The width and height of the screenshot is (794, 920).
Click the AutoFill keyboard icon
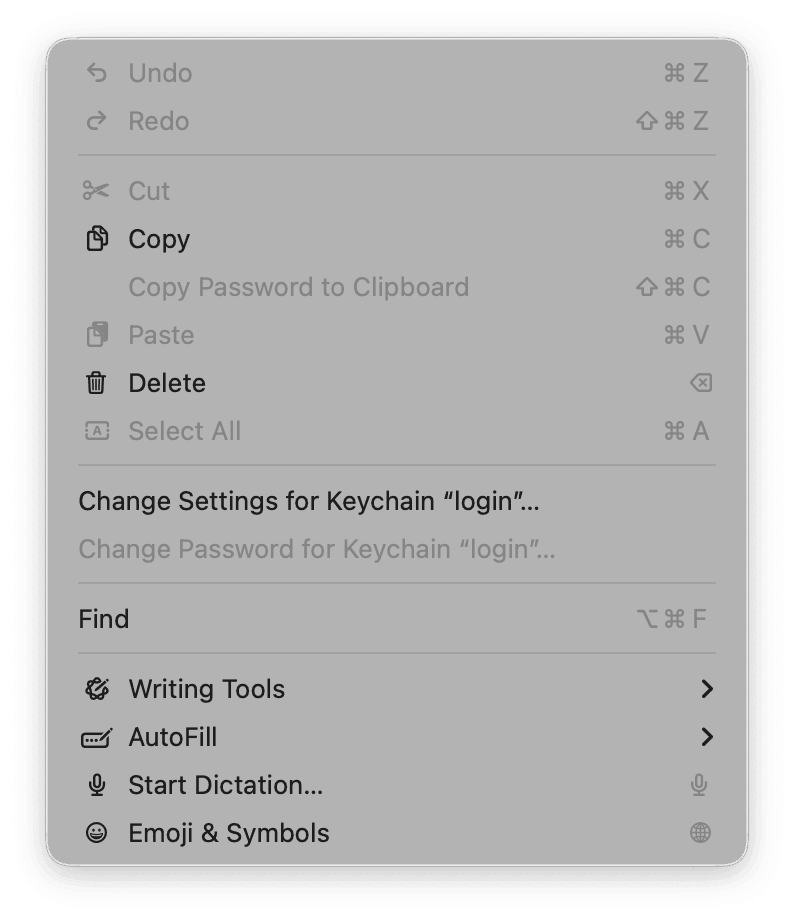[98, 737]
